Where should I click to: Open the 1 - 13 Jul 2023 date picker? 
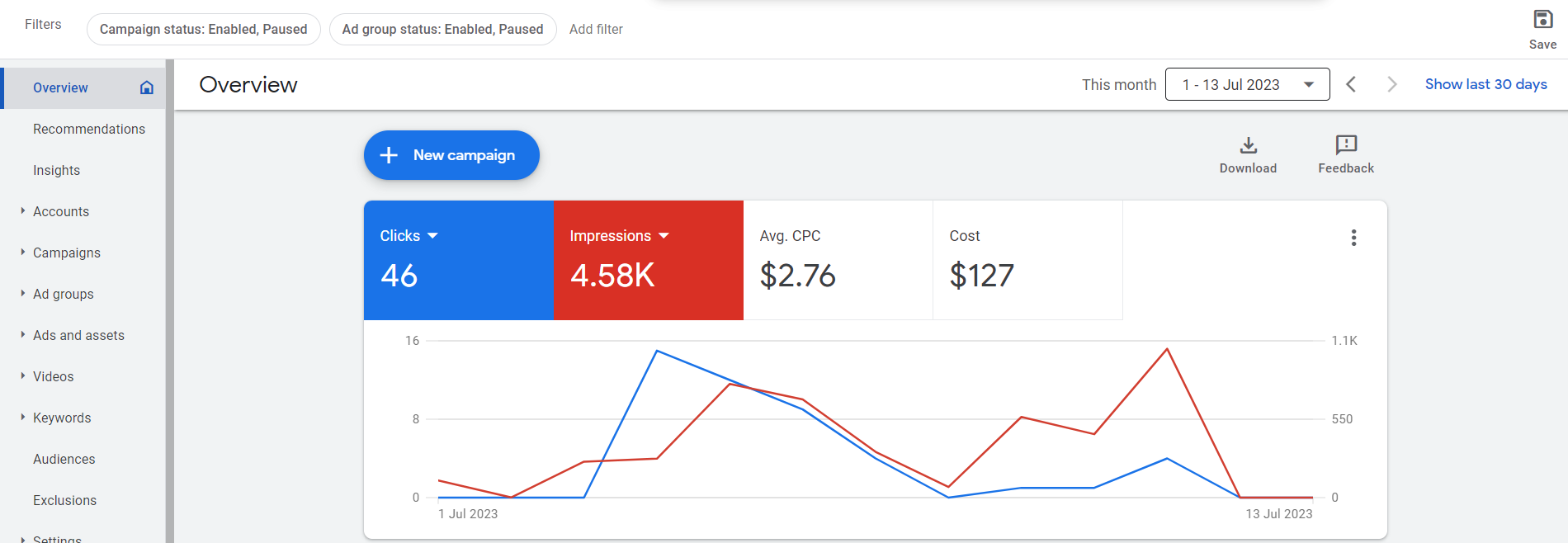(1247, 84)
